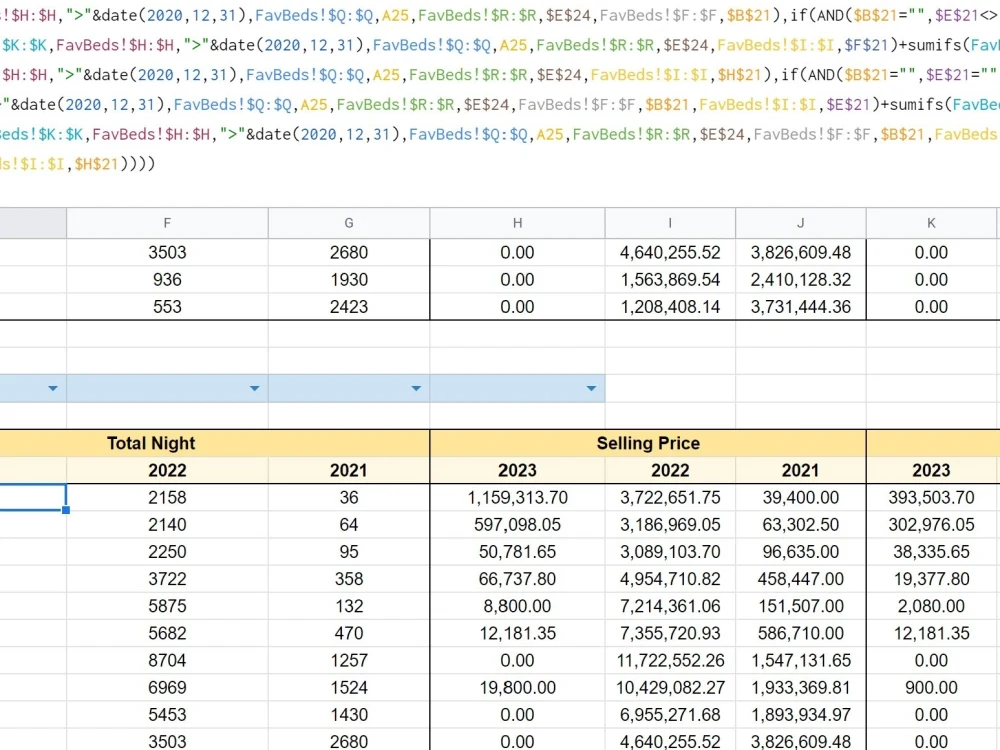1000x750 pixels.
Task: Select cell with value 132
Action: pyautogui.click(x=349, y=606)
